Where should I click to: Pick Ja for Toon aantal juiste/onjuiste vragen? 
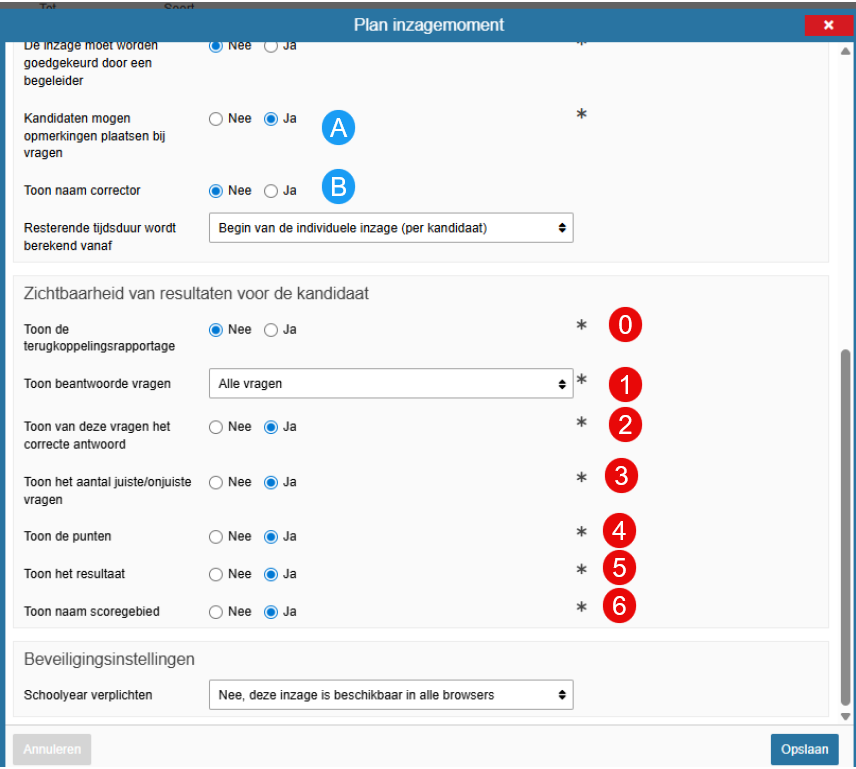coord(271,482)
